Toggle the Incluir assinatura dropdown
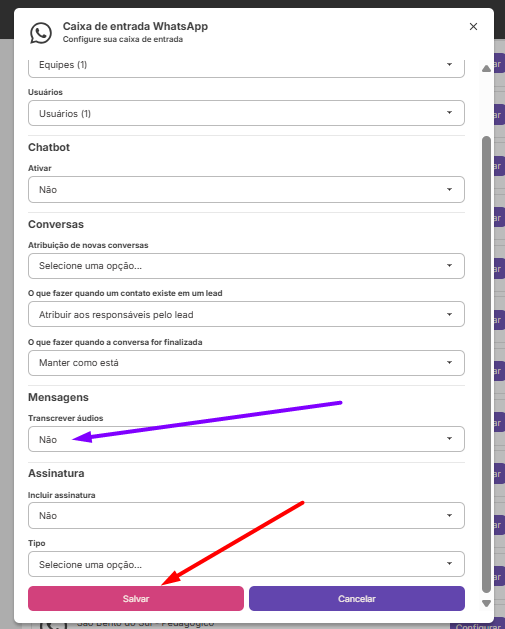505x629 pixels. pyautogui.click(x=246, y=515)
